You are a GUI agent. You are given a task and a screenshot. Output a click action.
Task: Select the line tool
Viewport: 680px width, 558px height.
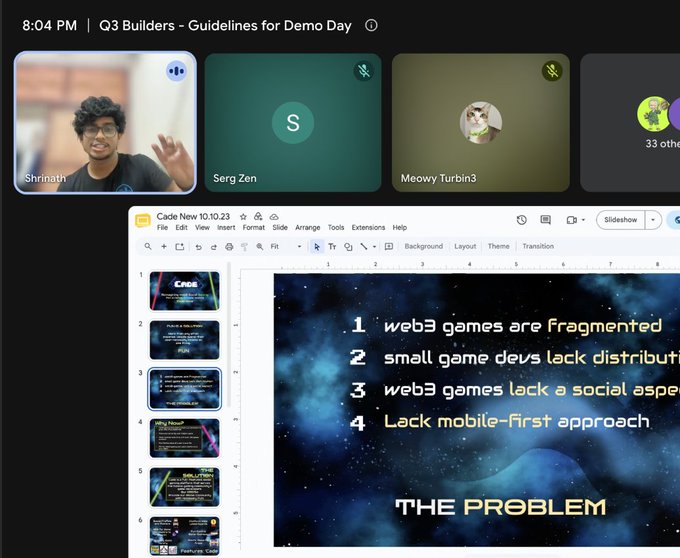pyautogui.click(x=363, y=246)
